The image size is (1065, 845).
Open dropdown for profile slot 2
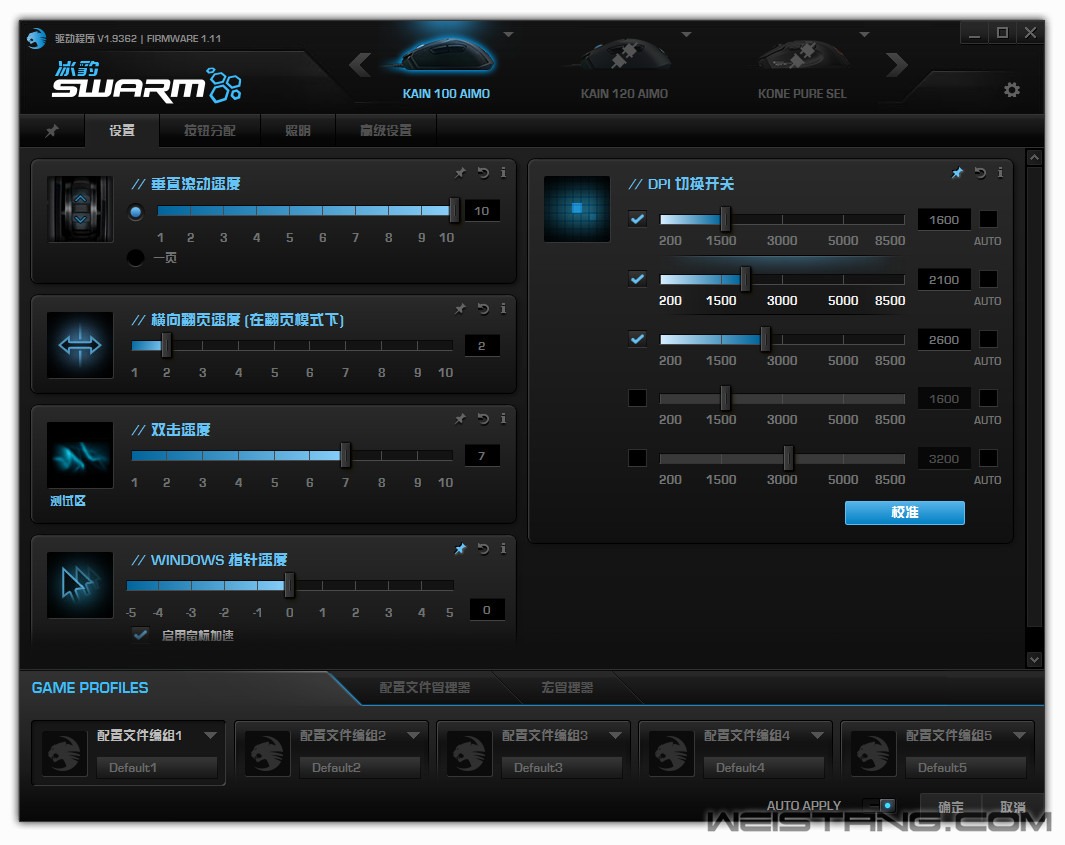tap(413, 735)
